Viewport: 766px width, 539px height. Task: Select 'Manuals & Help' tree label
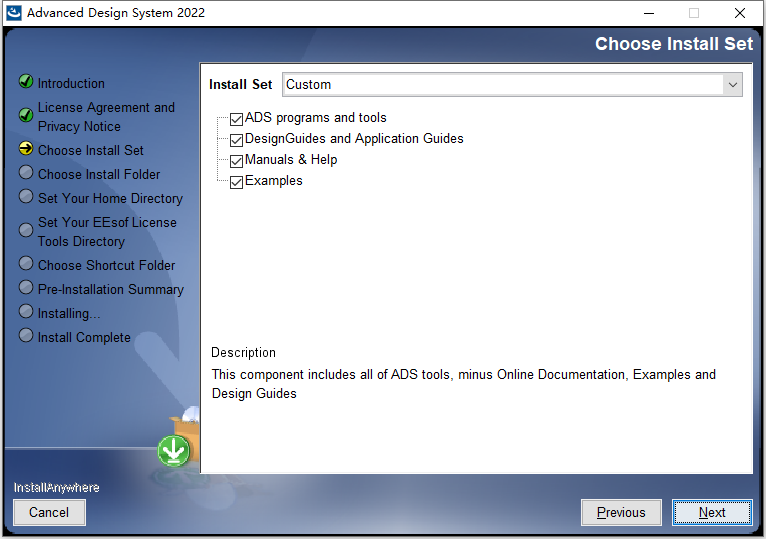(291, 160)
